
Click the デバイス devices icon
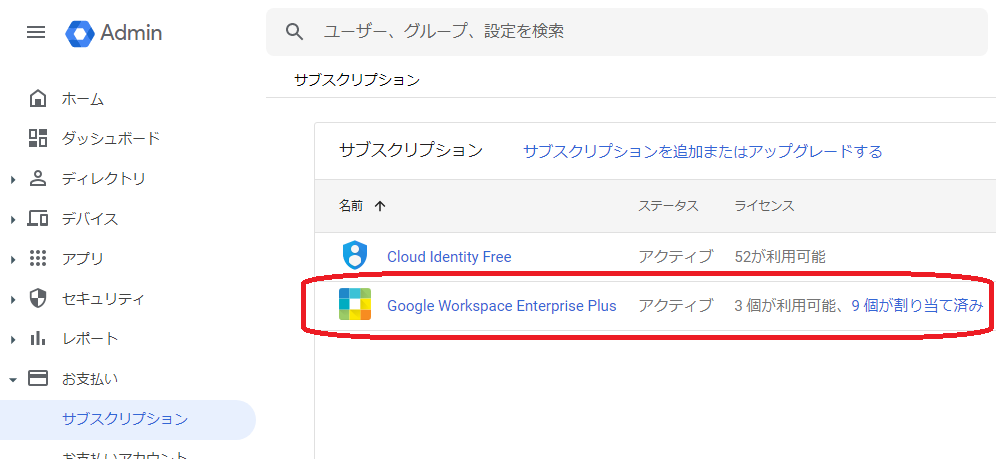click(38, 219)
